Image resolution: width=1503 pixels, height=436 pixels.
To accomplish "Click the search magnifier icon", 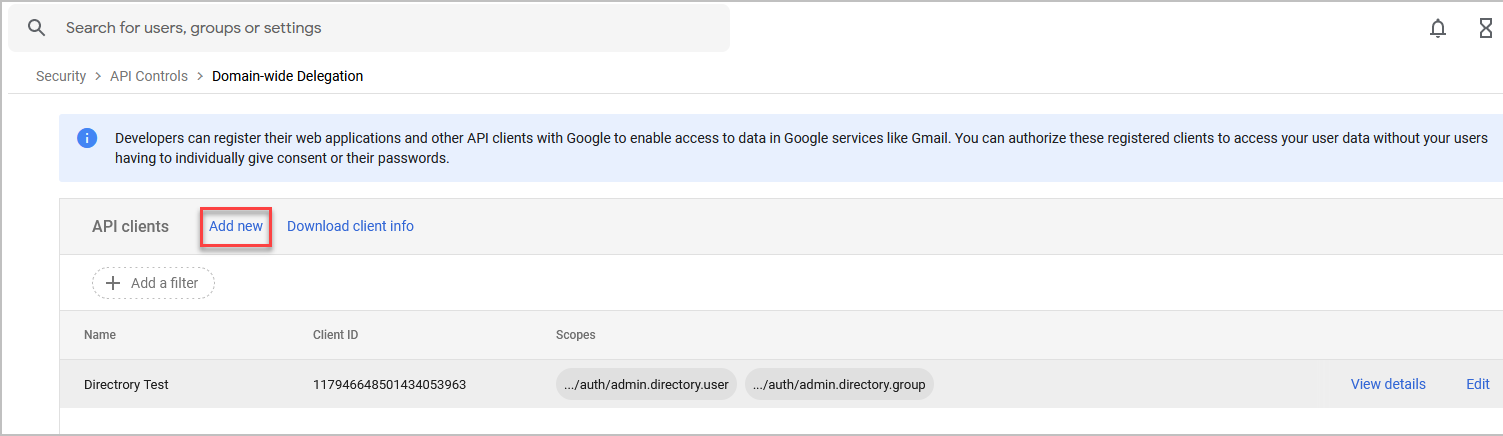I will 37,28.
